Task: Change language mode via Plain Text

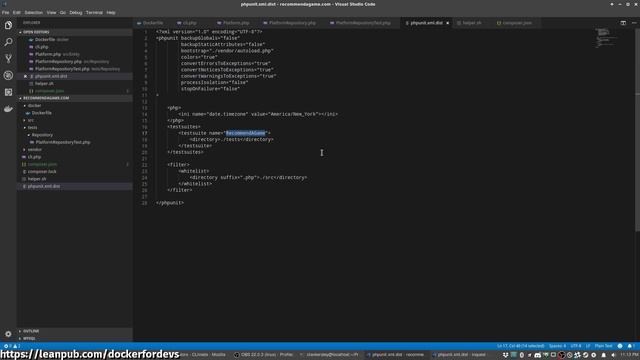Action: 604,346
